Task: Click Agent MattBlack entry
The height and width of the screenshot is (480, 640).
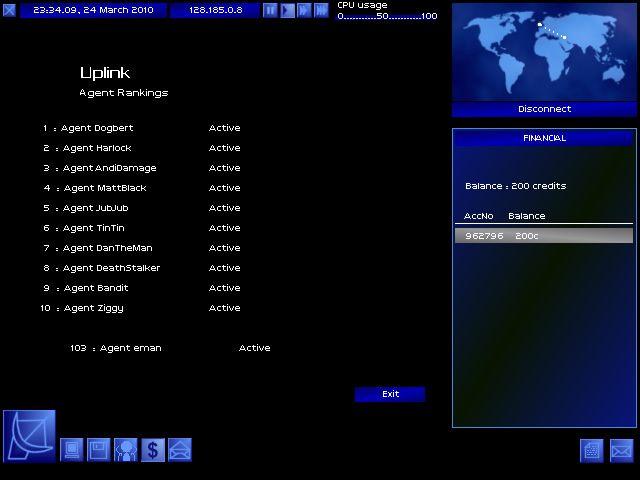Action: coord(105,188)
